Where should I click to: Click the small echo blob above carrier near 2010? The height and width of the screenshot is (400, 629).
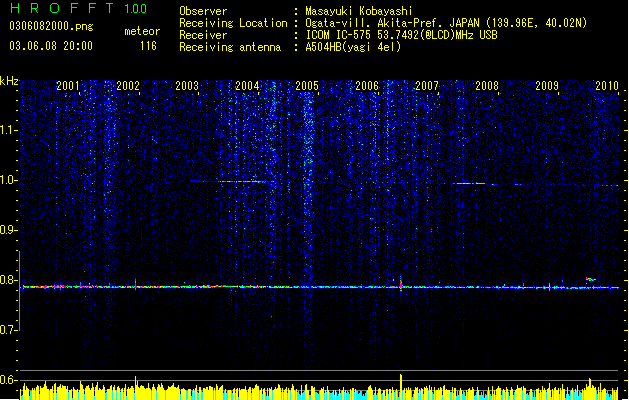click(x=590, y=279)
